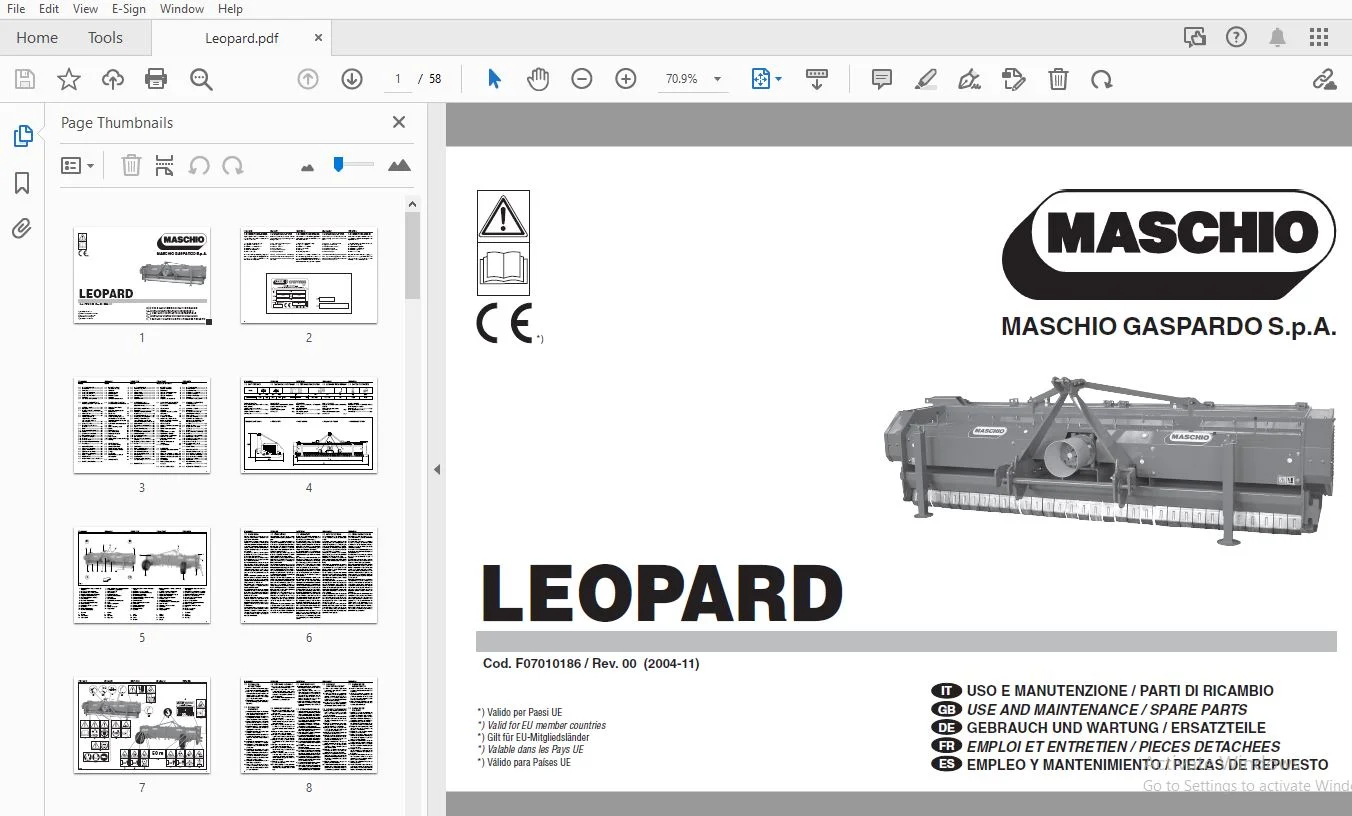
Task: Open the View menu
Action: pos(86,9)
